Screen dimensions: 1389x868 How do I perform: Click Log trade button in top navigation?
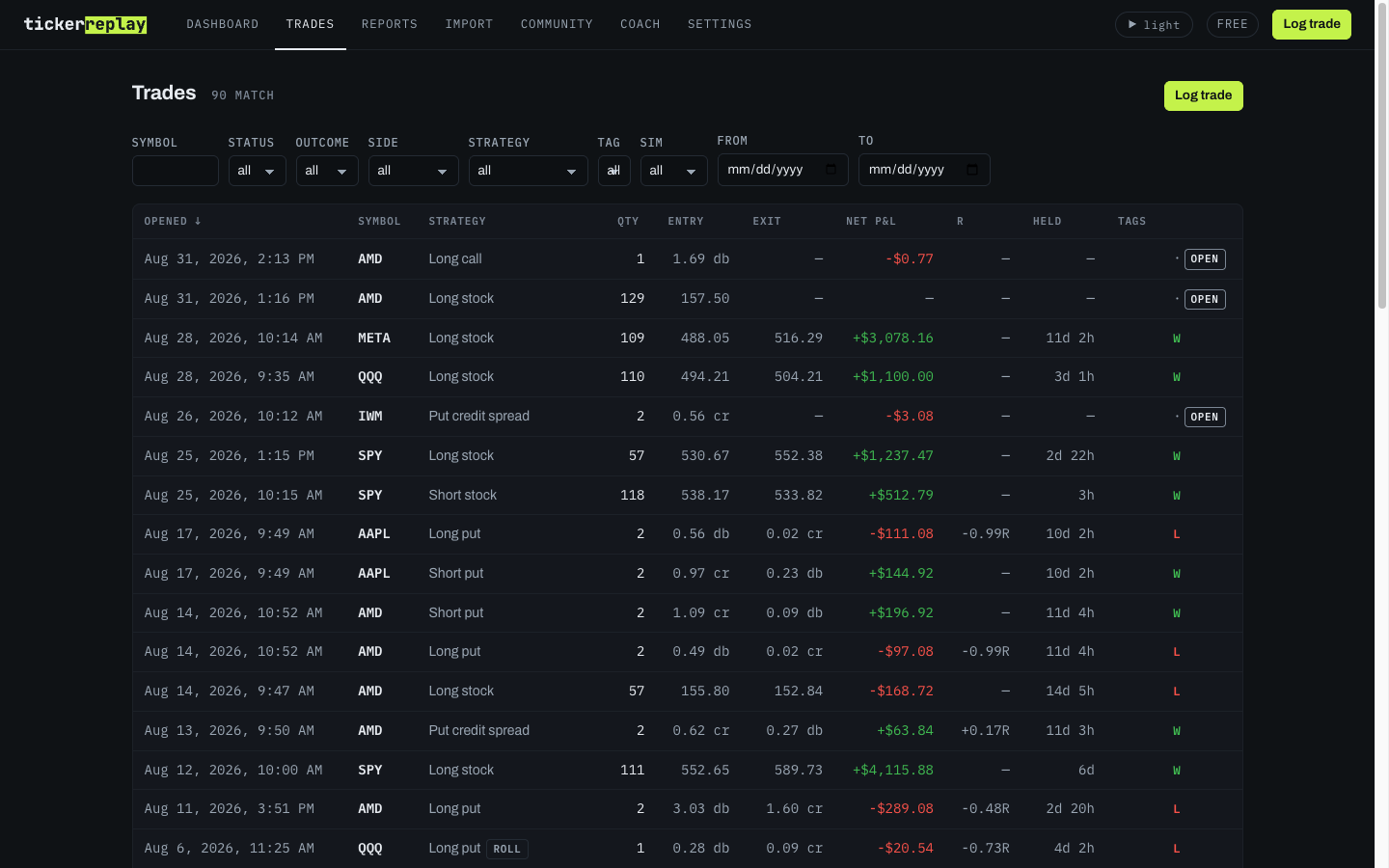[x=1311, y=24]
